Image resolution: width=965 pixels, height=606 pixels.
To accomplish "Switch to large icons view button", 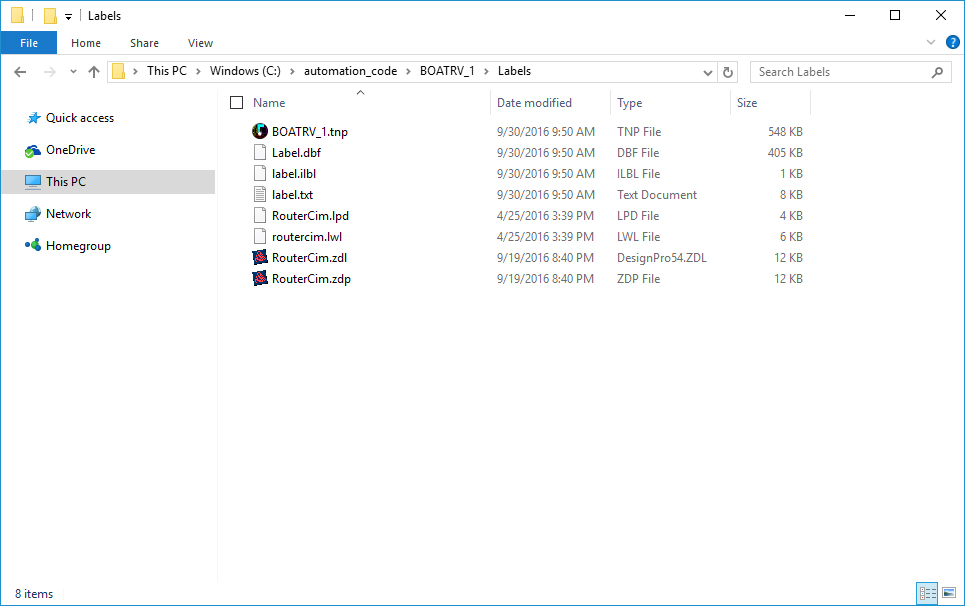I will point(947,593).
